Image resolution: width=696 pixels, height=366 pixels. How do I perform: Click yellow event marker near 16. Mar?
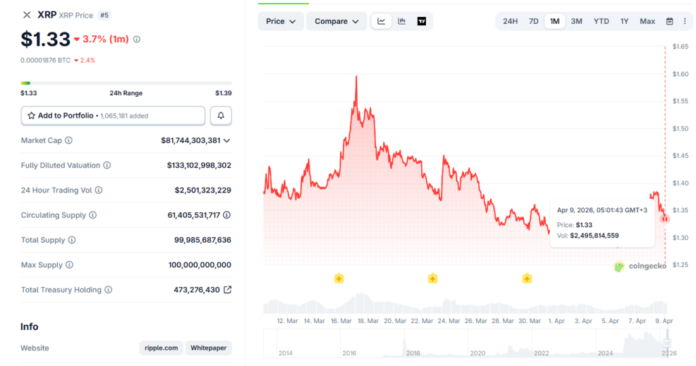(339, 279)
